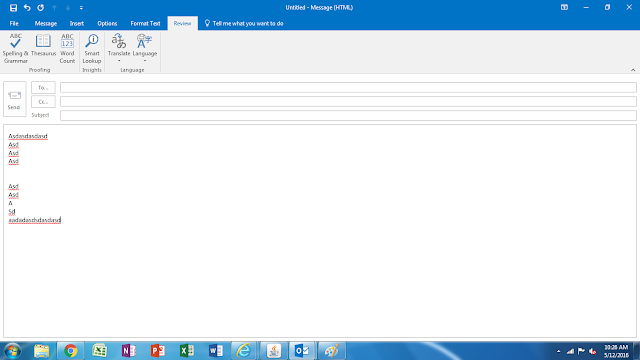
Task: Click the Cc... button
Action: [x=43, y=102]
